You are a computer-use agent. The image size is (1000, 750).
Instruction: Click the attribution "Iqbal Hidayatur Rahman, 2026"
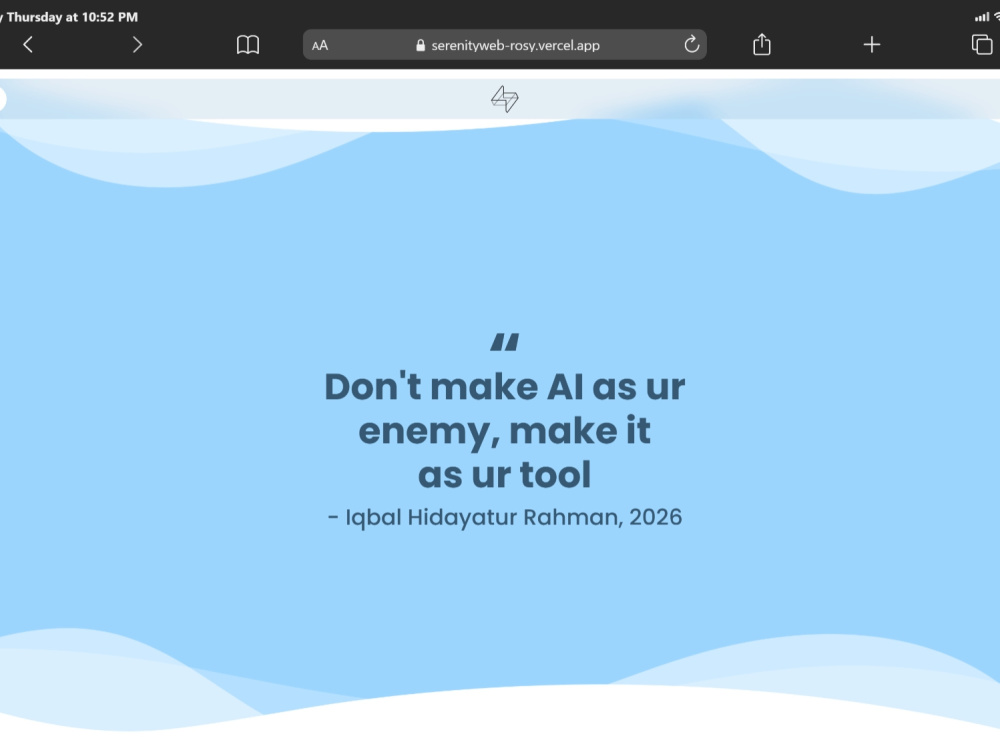click(513, 517)
